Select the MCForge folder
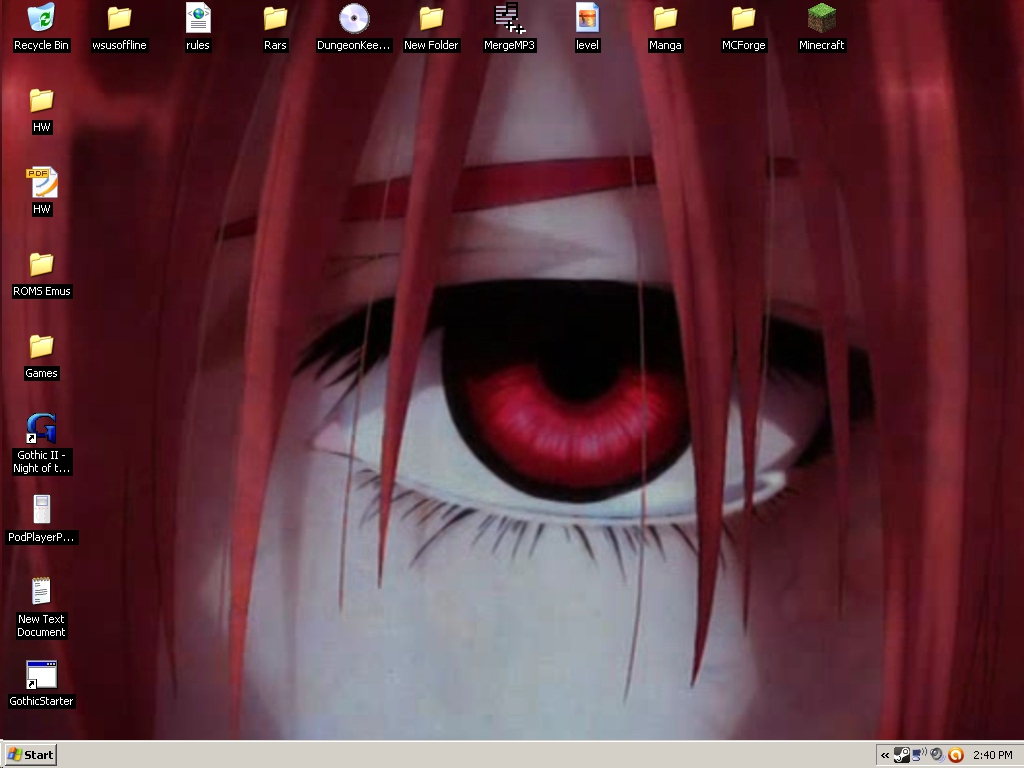The image size is (1024, 768). (743, 18)
